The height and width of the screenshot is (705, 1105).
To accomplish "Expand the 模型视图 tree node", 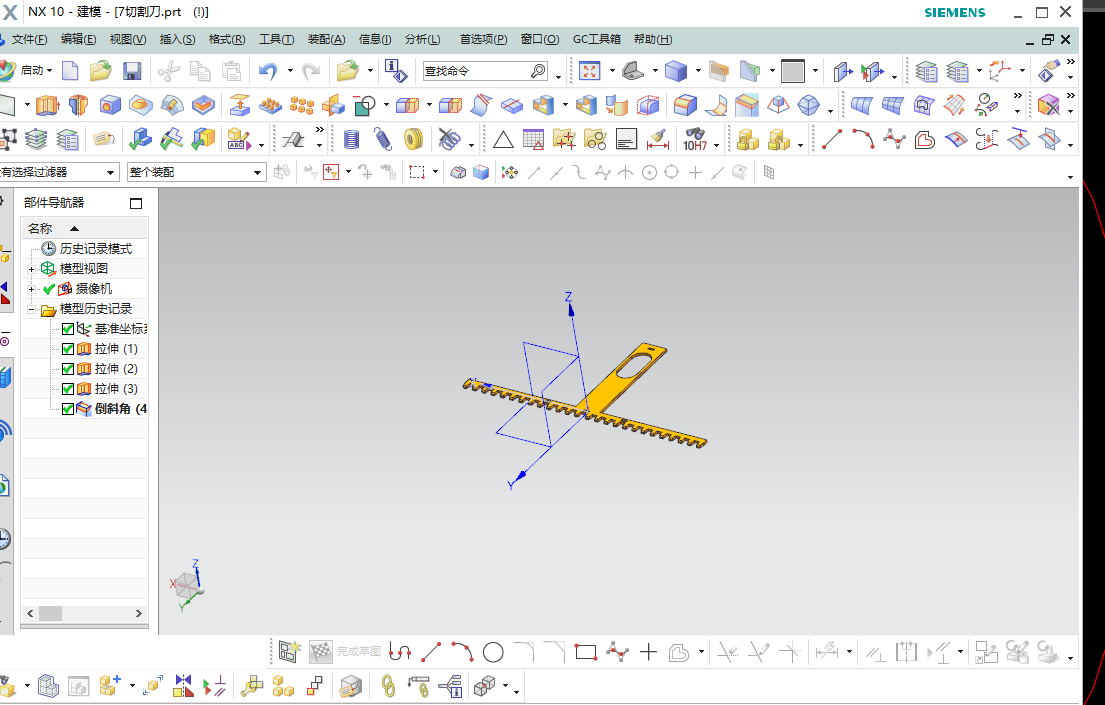I will pyautogui.click(x=31, y=269).
